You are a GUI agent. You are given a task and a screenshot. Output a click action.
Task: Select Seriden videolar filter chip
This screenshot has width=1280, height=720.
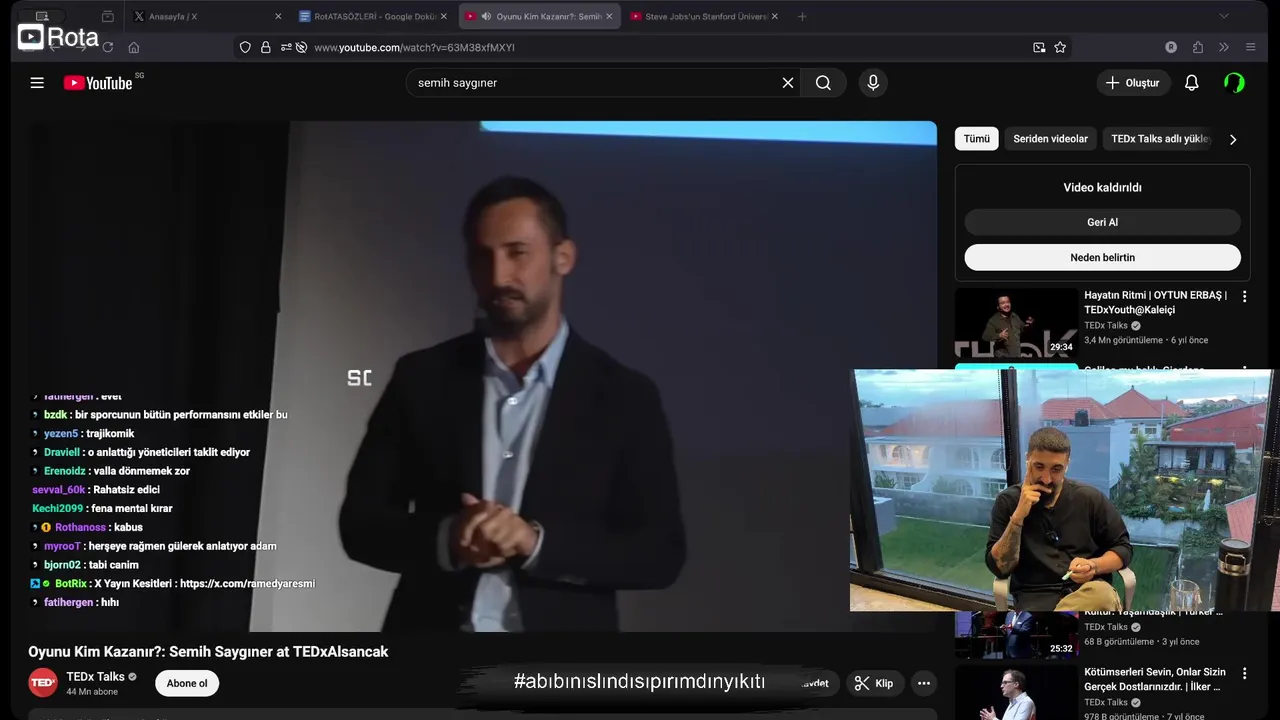[1050, 139]
